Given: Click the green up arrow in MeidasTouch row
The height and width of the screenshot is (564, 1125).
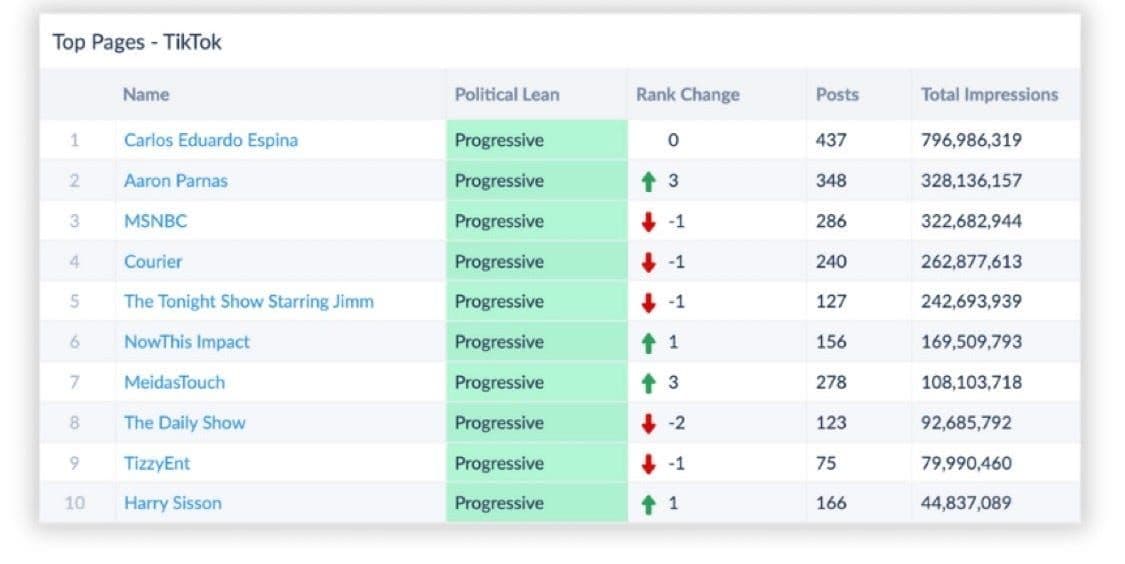Looking at the screenshot, I should [648, 383].
